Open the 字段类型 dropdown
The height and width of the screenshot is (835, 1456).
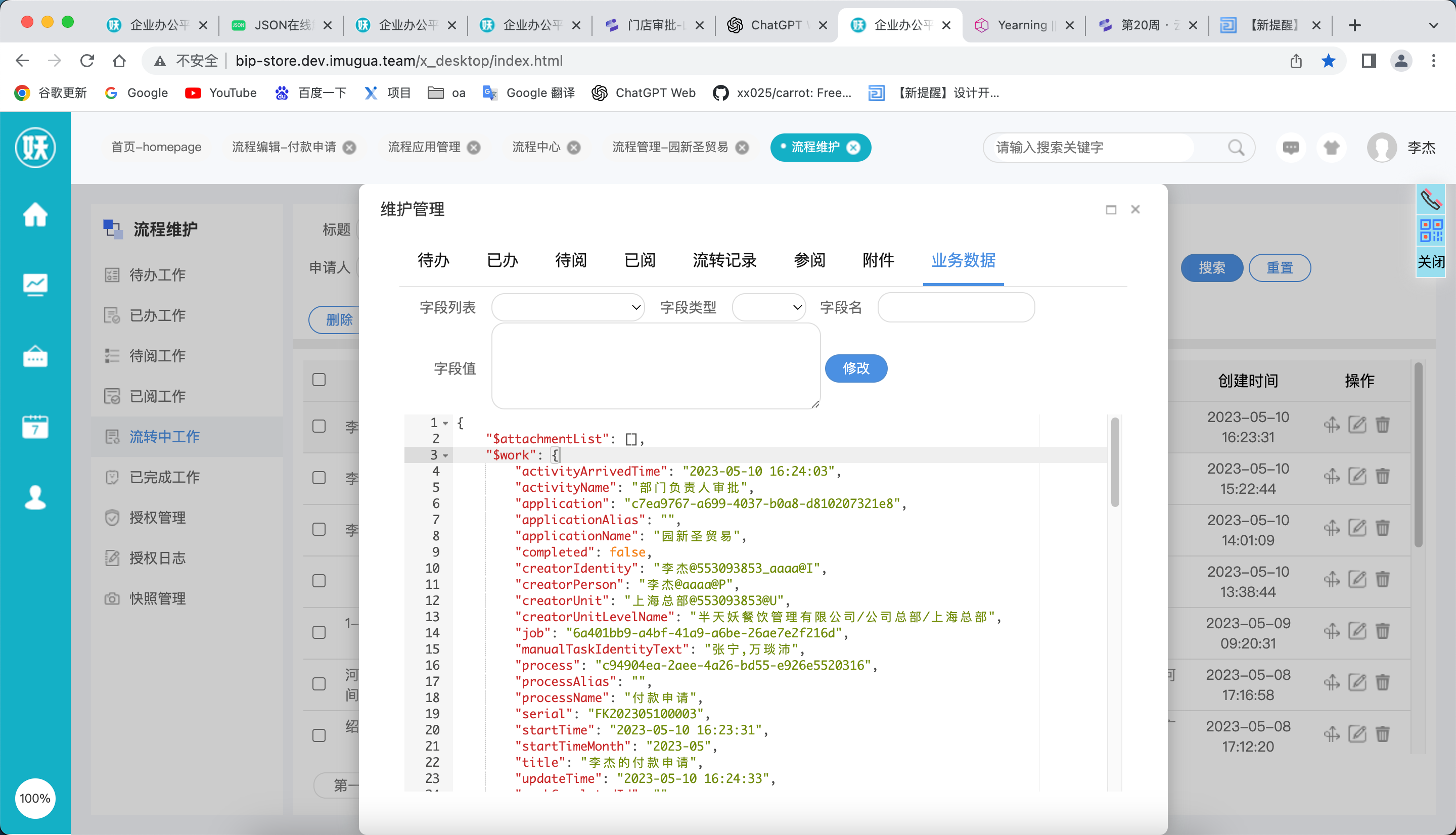coord(768,307)
